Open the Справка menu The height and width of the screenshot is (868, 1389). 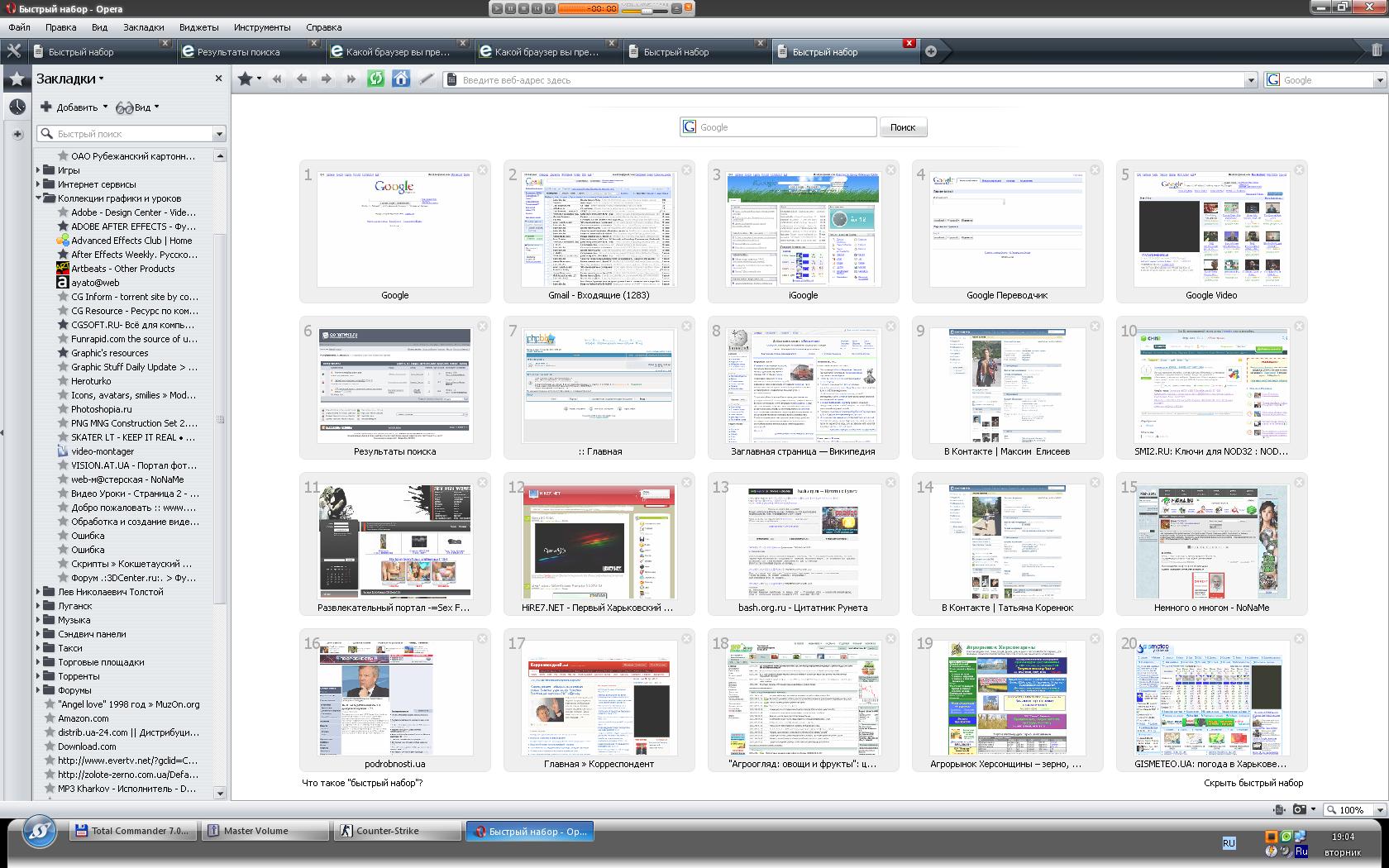[324, 27]
